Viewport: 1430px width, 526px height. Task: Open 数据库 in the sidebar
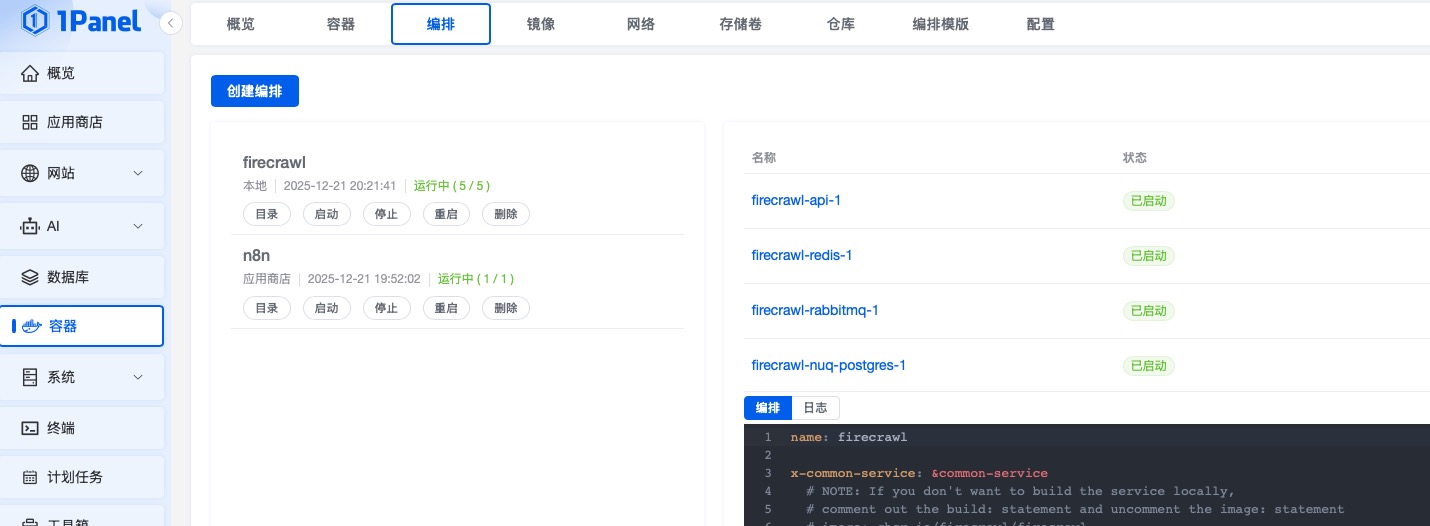(x=82, y=277)
